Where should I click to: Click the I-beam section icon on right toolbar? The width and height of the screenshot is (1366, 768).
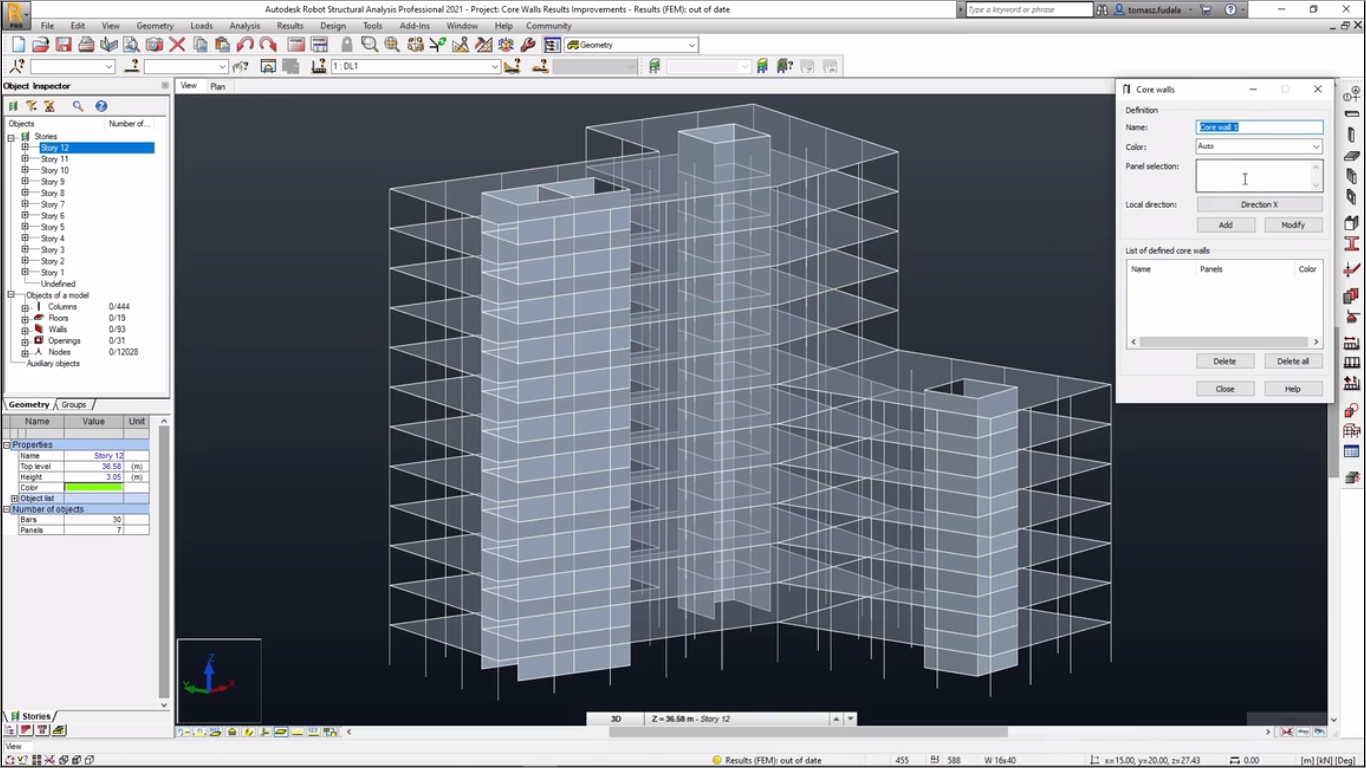point(1352,244)
